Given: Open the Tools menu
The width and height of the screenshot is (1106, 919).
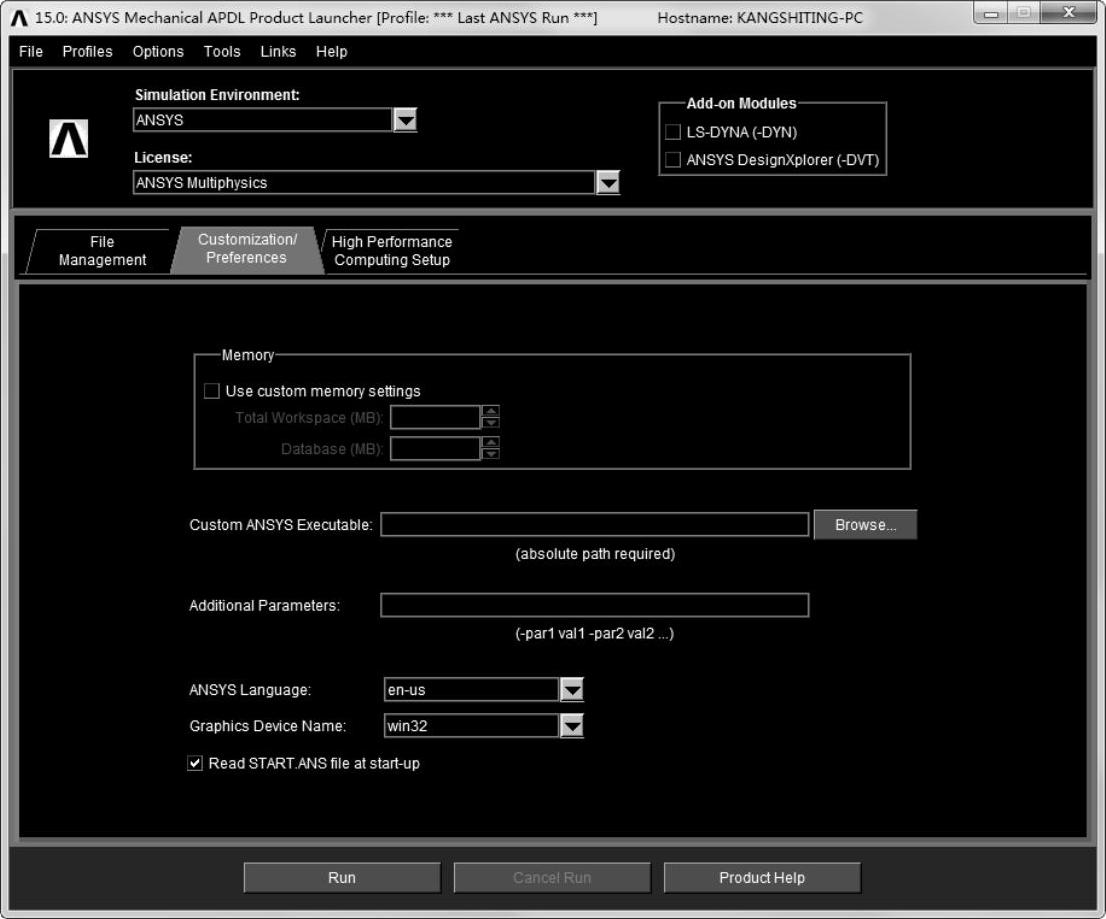Looking at the screenshot, I should 222,51.
